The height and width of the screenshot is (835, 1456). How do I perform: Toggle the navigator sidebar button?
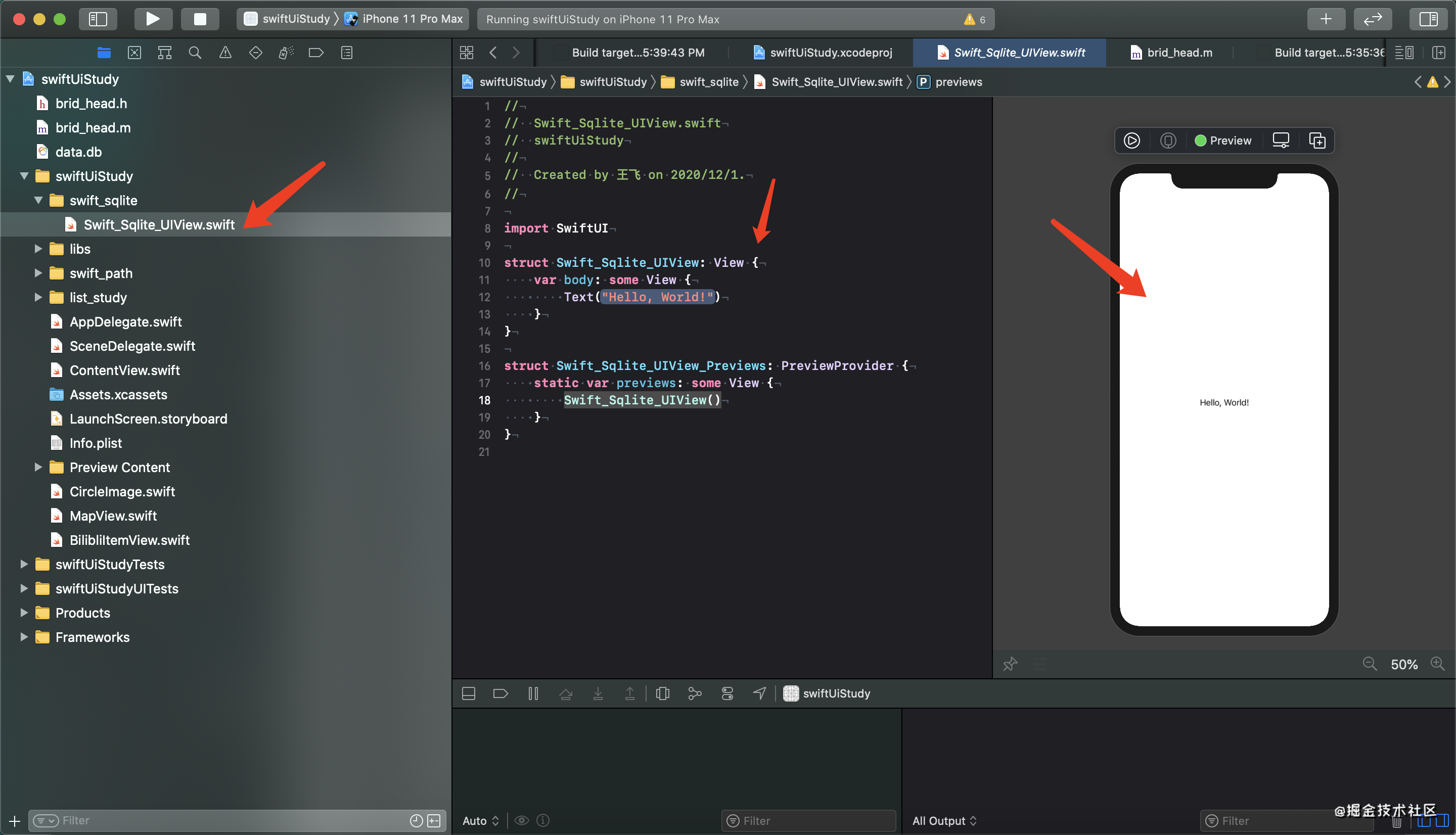tap(98, 19)
